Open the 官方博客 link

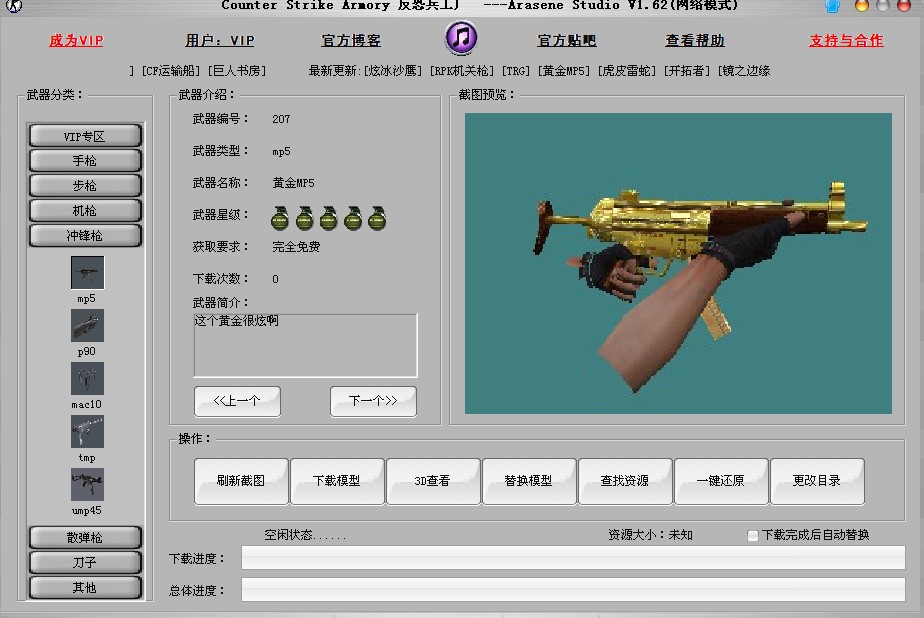[351, 40]
